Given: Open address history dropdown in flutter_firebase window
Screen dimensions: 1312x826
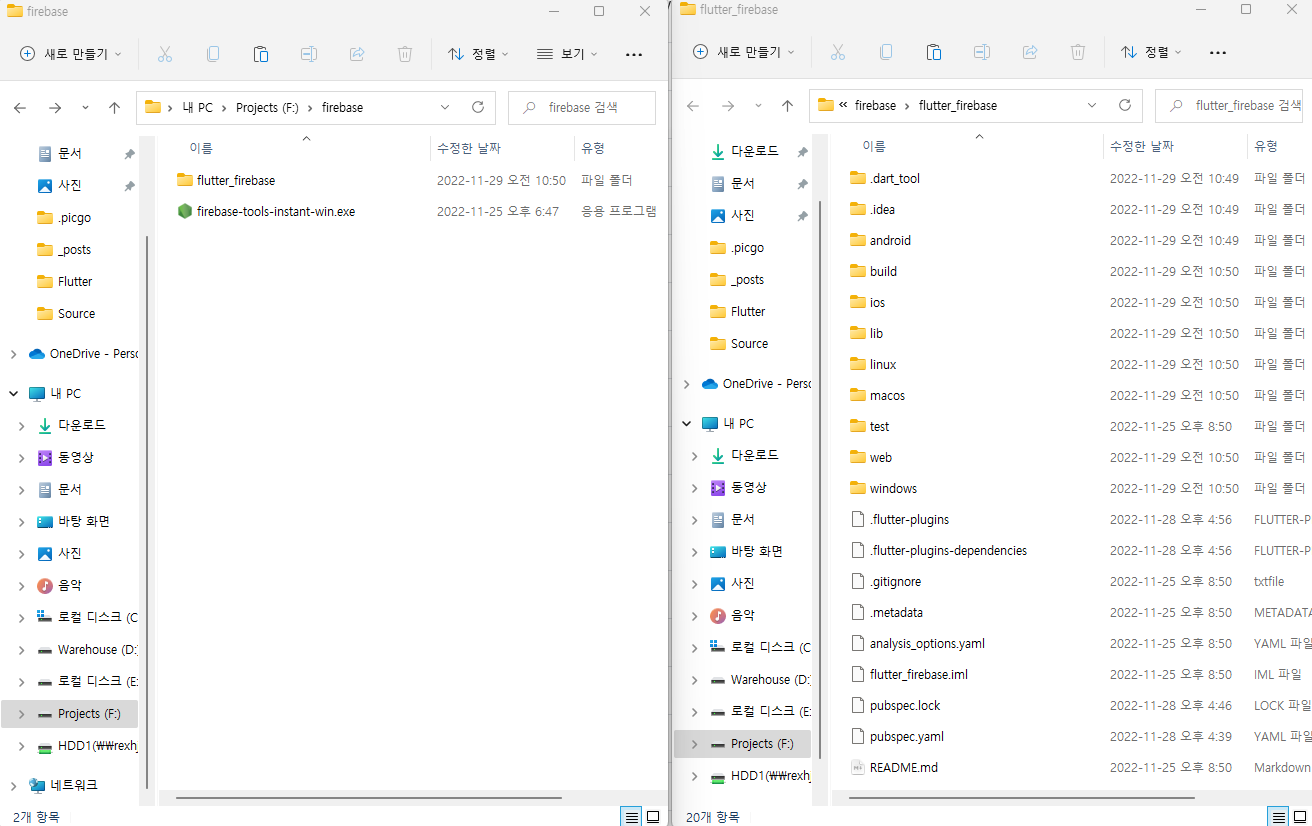Looking at the screenshot, I should [x=1092, y=105].
